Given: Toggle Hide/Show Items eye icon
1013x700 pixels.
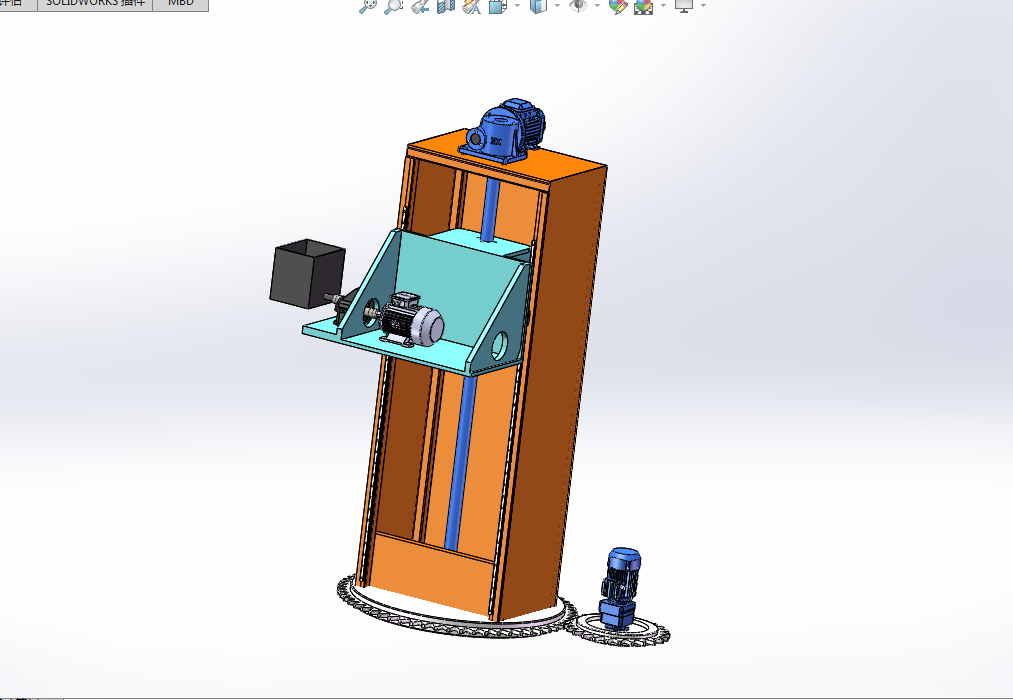Looking at the screenshot, I should tap(578, 6).
